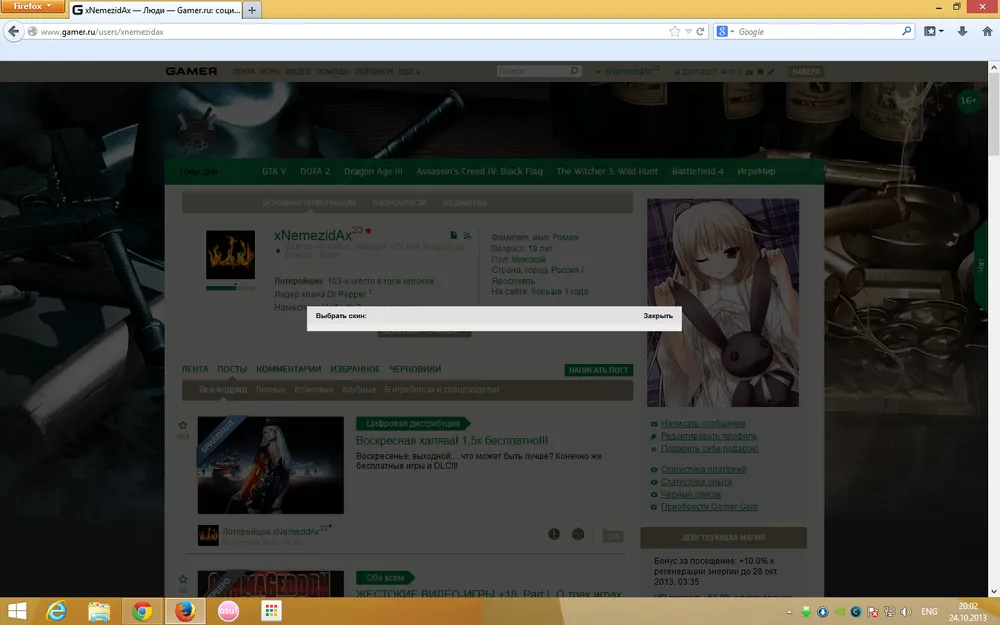1000x625 pixels.
Task: Click the Firefox back arrow button
Action: coord(14,32)
